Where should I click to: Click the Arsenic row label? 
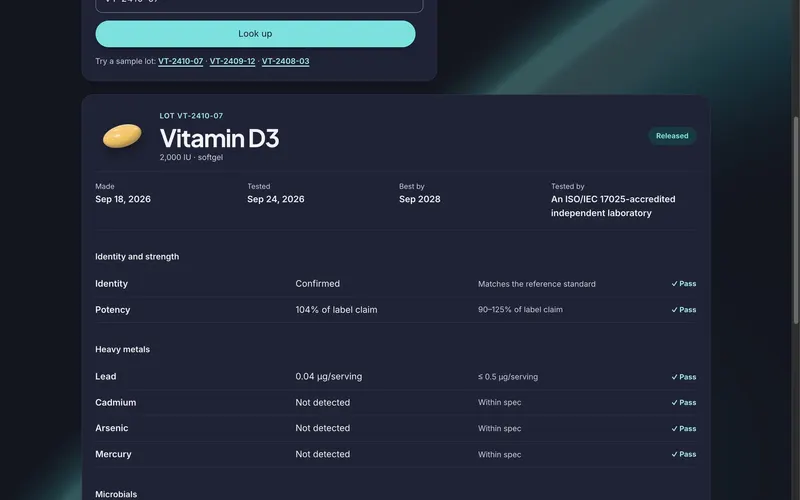click(x=112, y=428)
